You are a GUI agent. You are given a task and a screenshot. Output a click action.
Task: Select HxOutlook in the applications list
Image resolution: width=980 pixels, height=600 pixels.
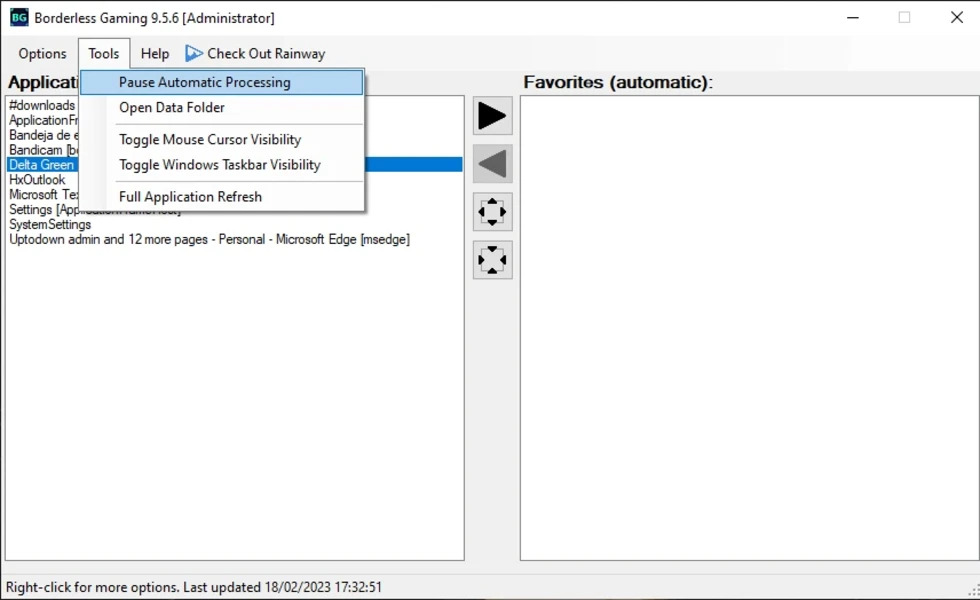coord(37,180)
